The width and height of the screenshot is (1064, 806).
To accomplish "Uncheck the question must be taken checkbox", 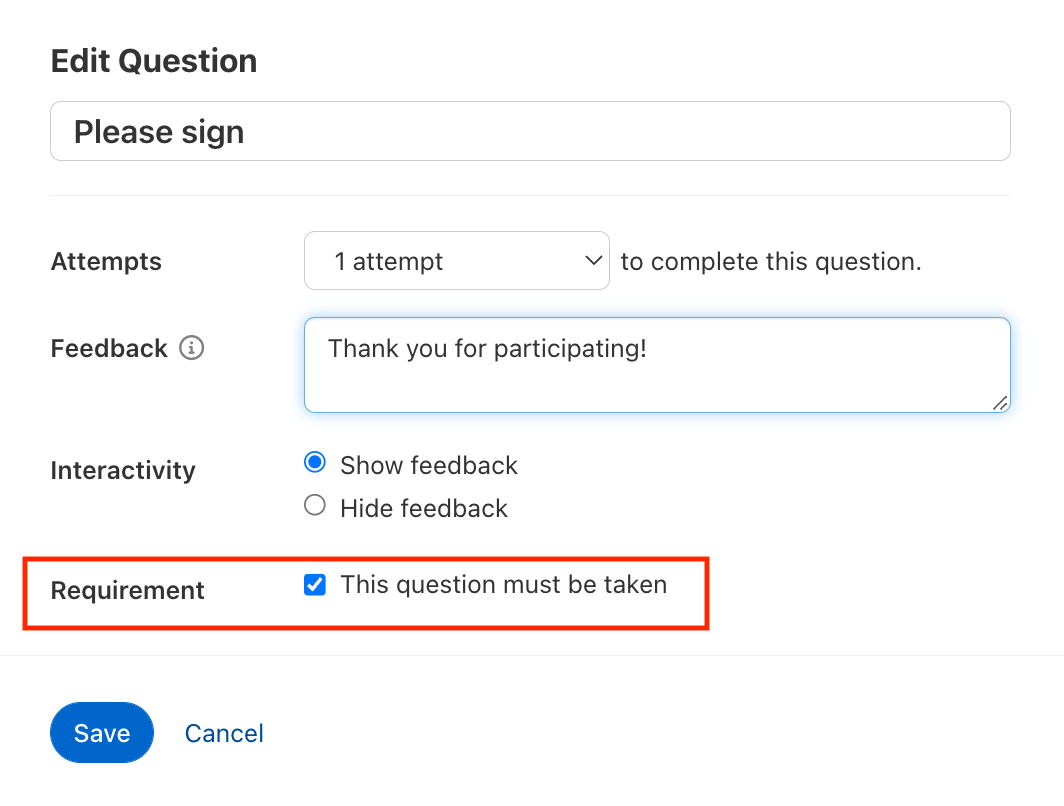I will pos(315,586).
